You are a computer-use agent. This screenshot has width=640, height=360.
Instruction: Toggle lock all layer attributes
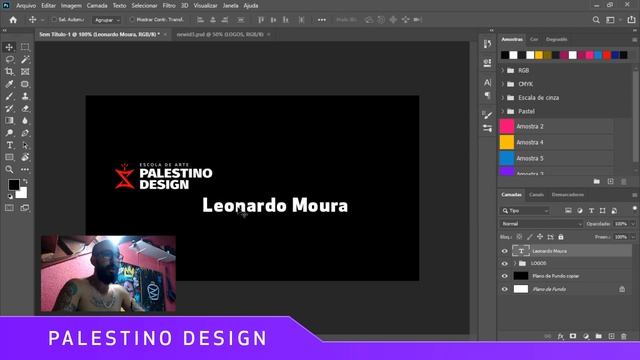[x=561, y=237]
